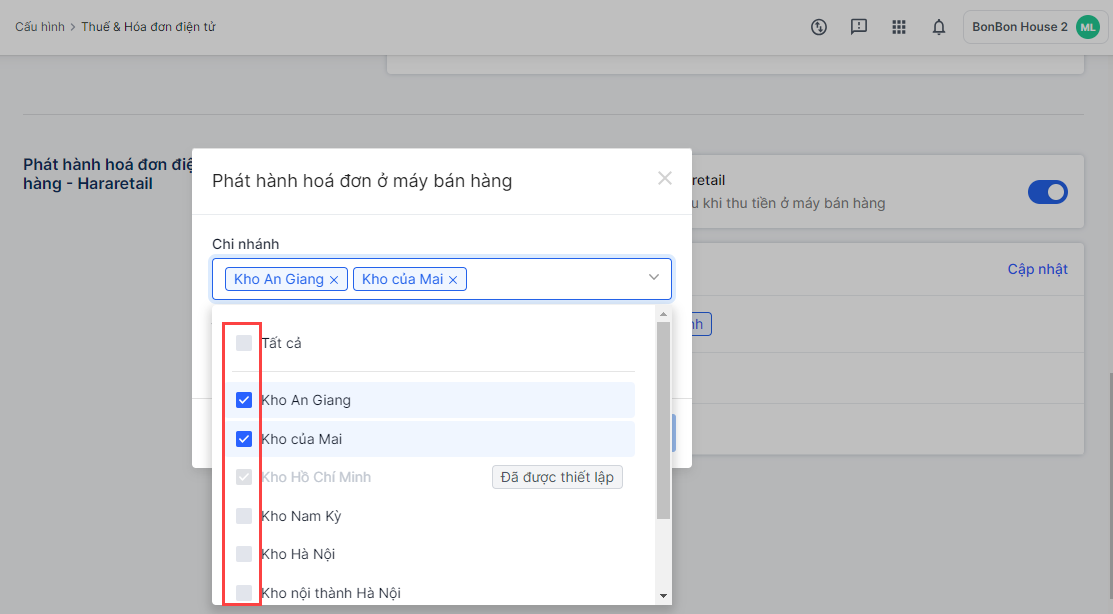Close the Phát hành hoá đơn dialog

point(664,178)
